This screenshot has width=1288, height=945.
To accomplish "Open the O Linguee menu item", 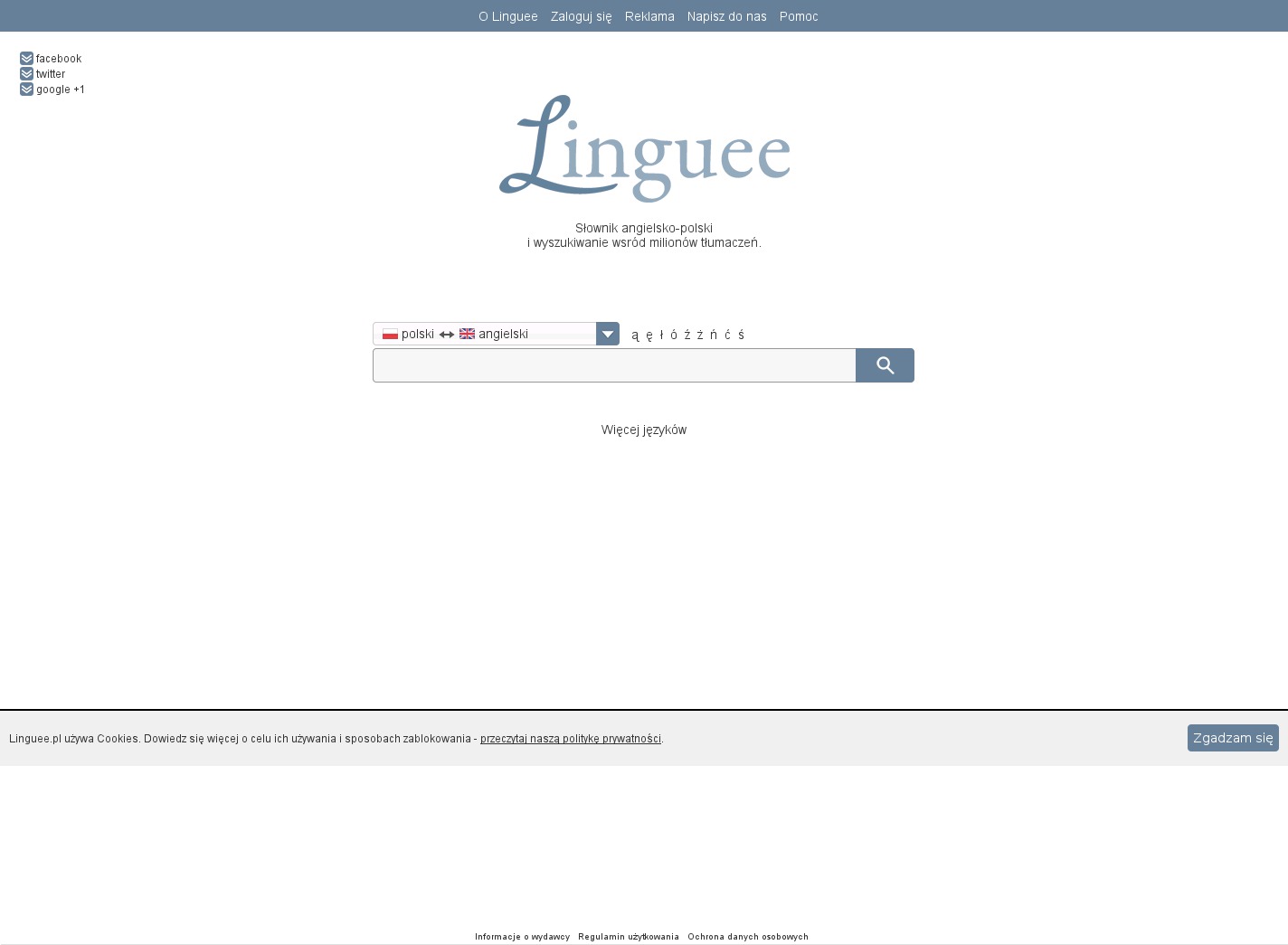I will pos(507,16).
